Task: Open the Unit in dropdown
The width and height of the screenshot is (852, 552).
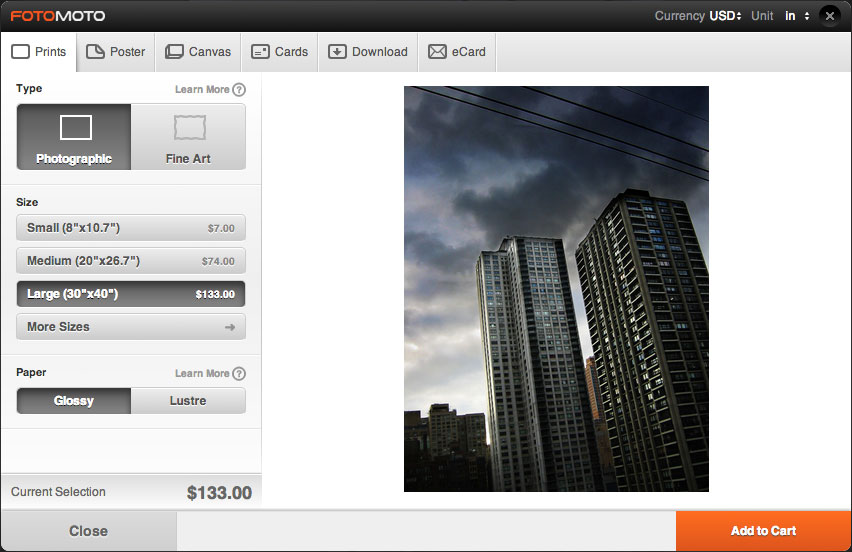Action: click(797, 16)
